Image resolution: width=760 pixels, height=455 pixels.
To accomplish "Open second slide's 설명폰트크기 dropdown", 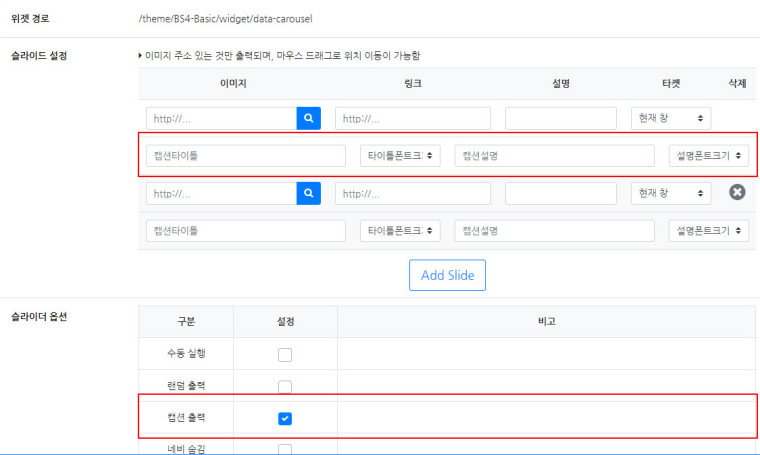I will [x=709, y=231].
